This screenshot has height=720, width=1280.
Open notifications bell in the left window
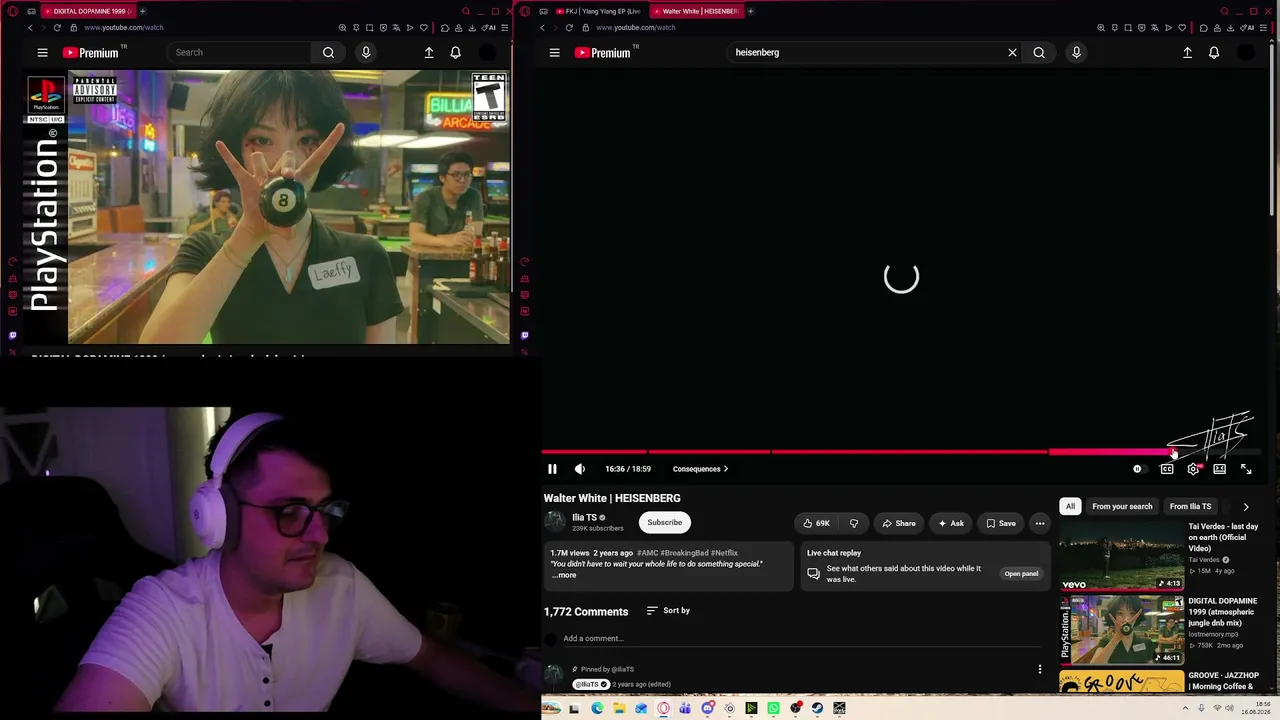(456, 53)
